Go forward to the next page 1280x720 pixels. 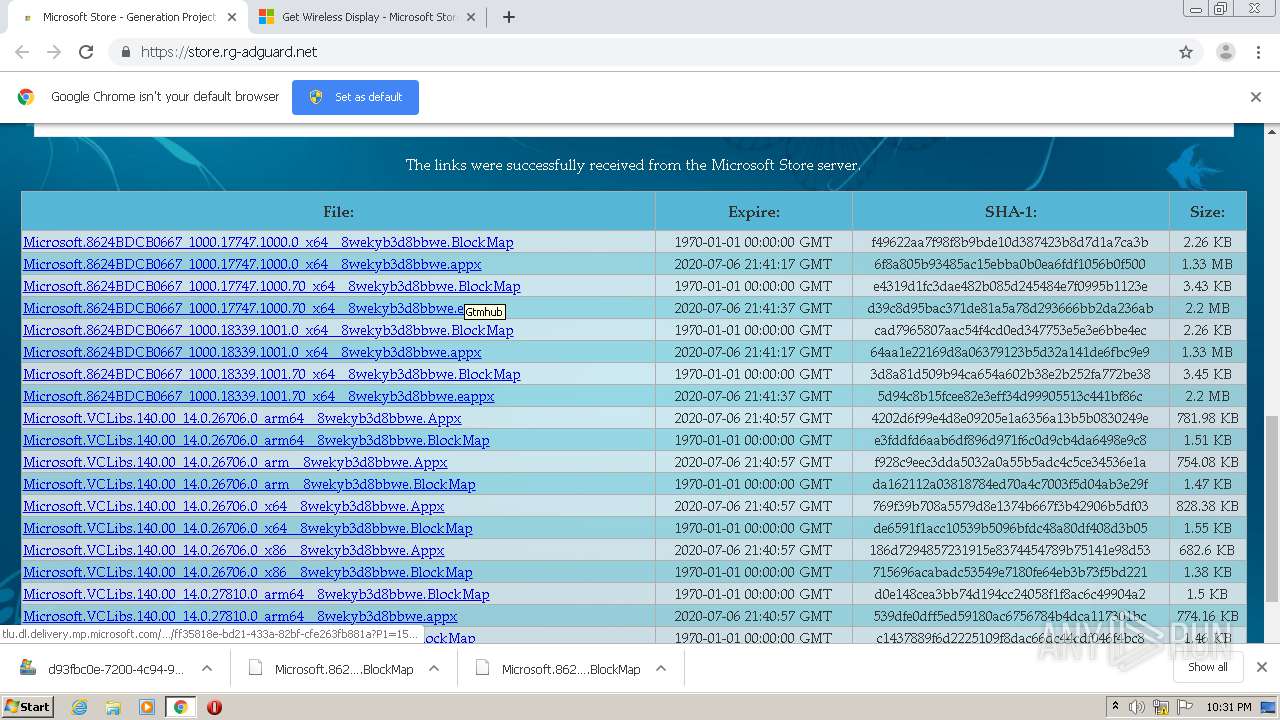tap(54, 52)
